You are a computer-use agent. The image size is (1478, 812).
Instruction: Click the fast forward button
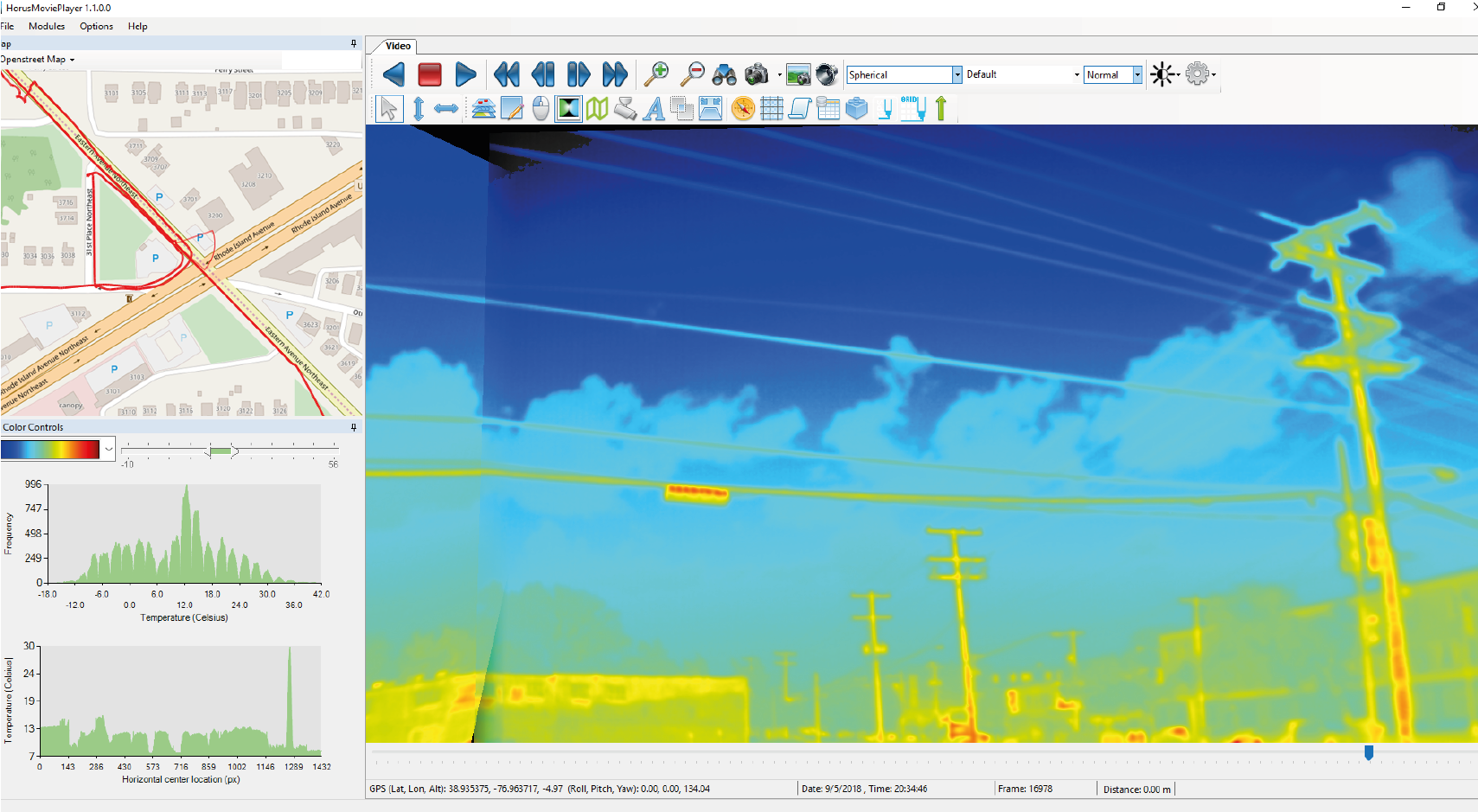615,74
